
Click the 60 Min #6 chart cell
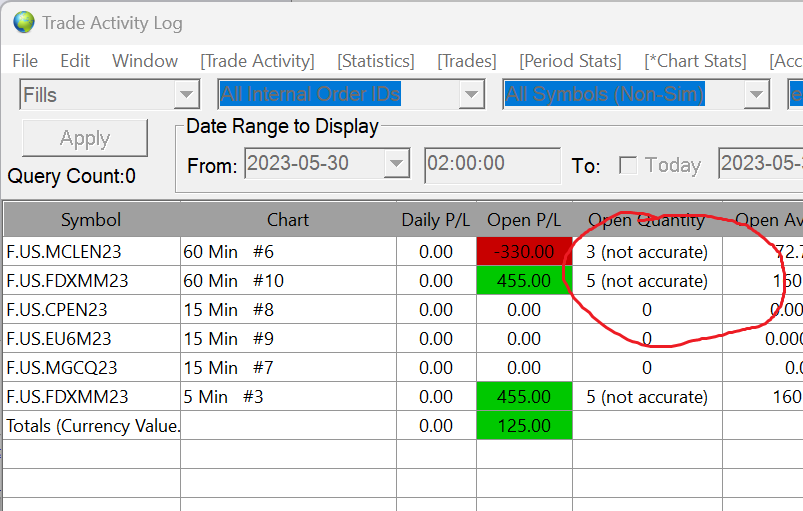[x=288, y=252]
